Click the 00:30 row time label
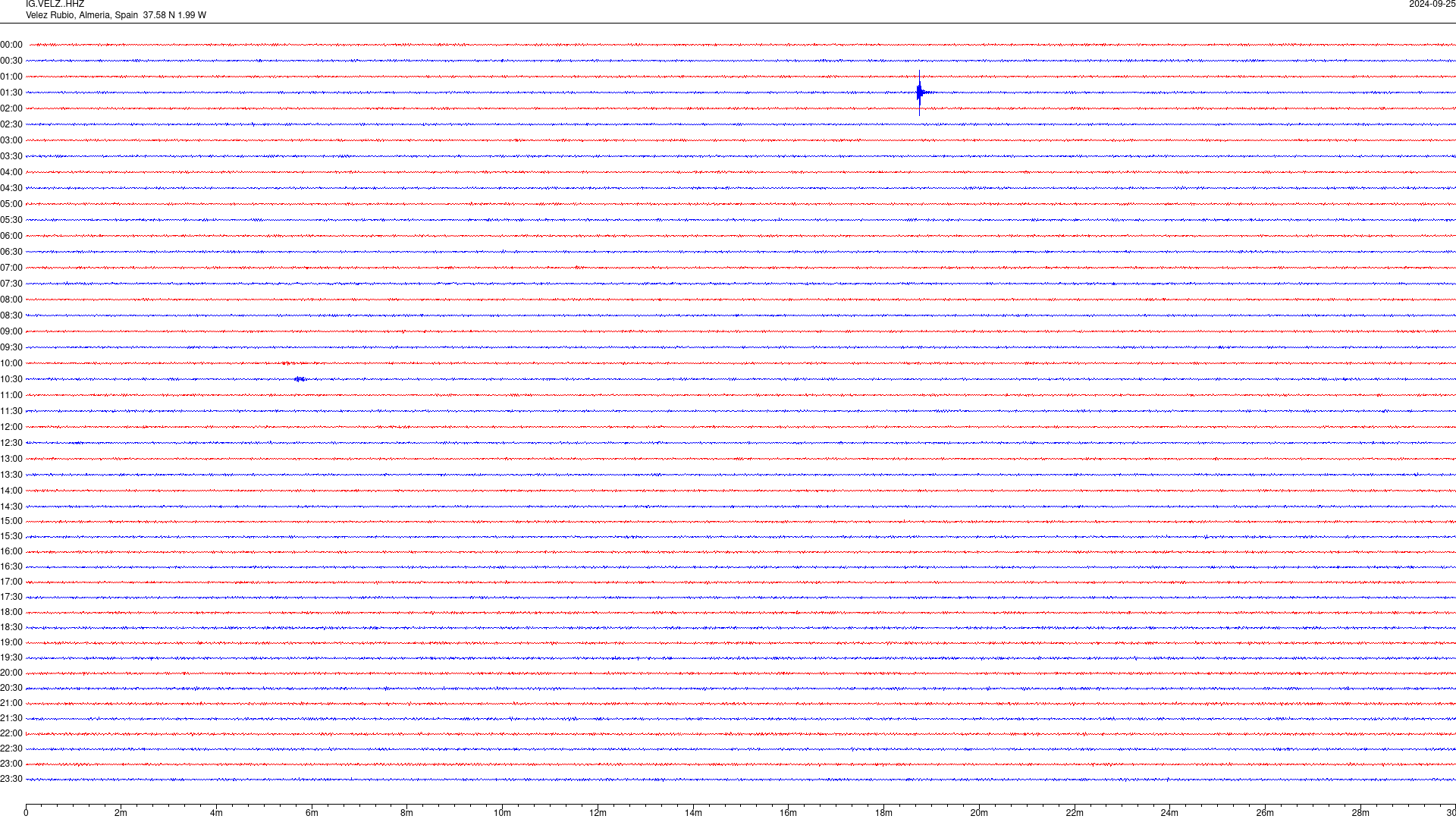The image size is (1456, 819). (x=11, y=61)
